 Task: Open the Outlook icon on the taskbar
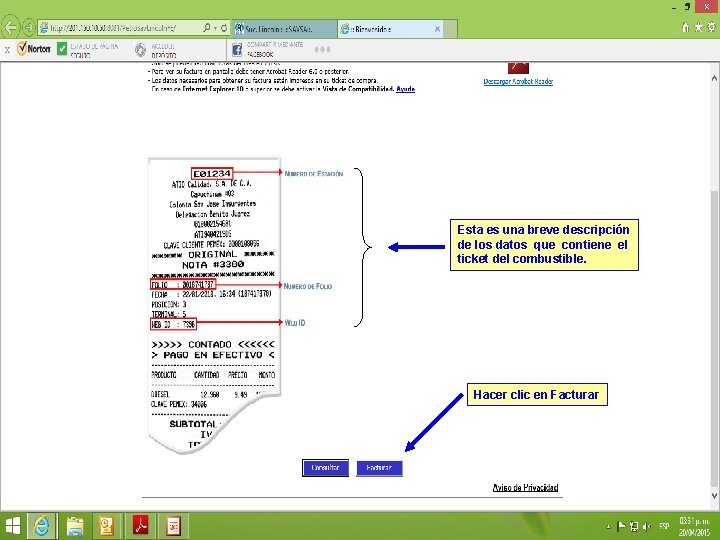pyautogui.click(x=106, y=526)
